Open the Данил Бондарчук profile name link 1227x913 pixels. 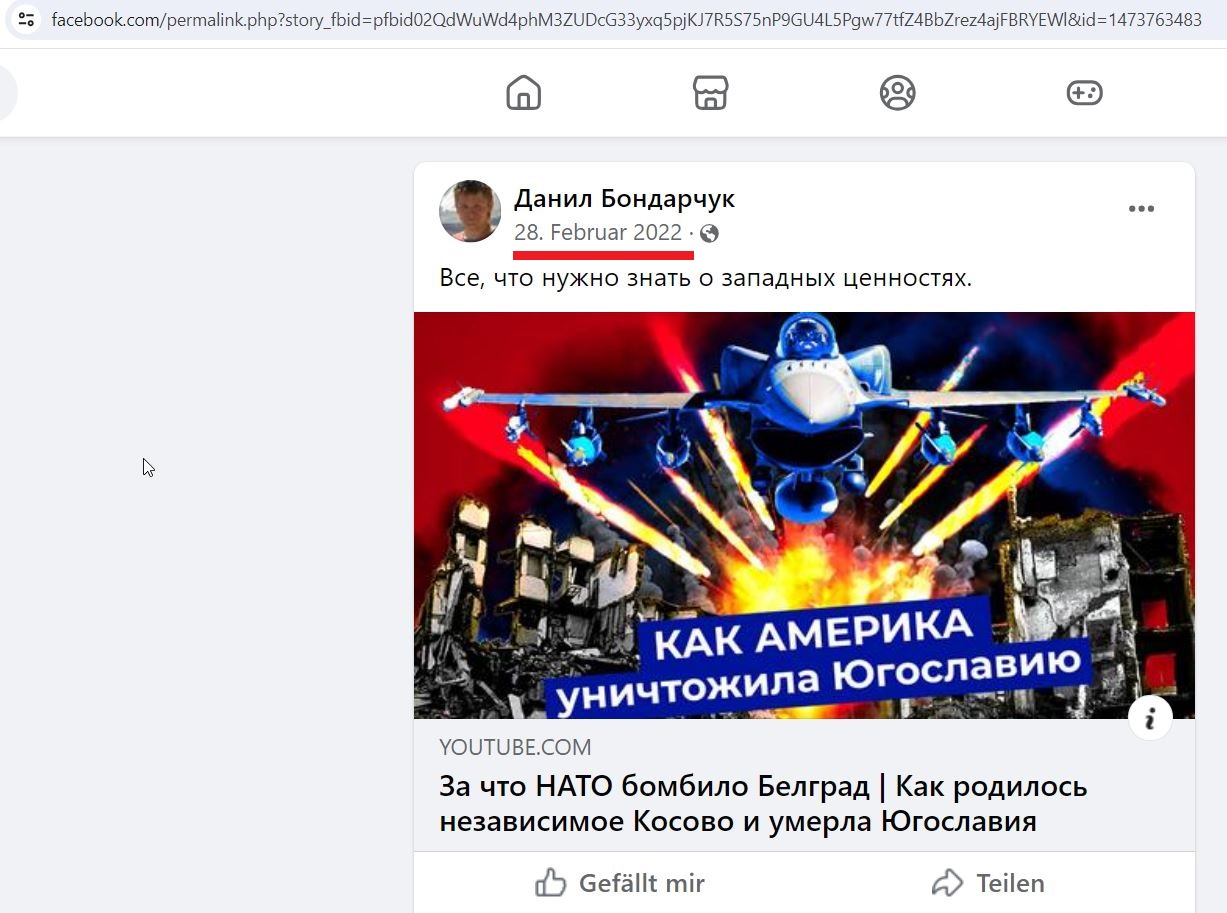(x=624, y=199)
